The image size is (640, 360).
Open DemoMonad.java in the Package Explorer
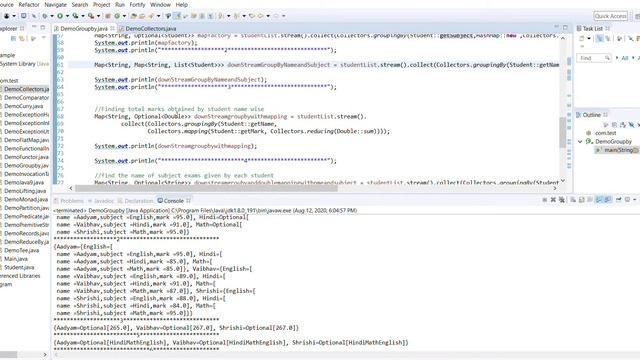[x=26, y=200]
